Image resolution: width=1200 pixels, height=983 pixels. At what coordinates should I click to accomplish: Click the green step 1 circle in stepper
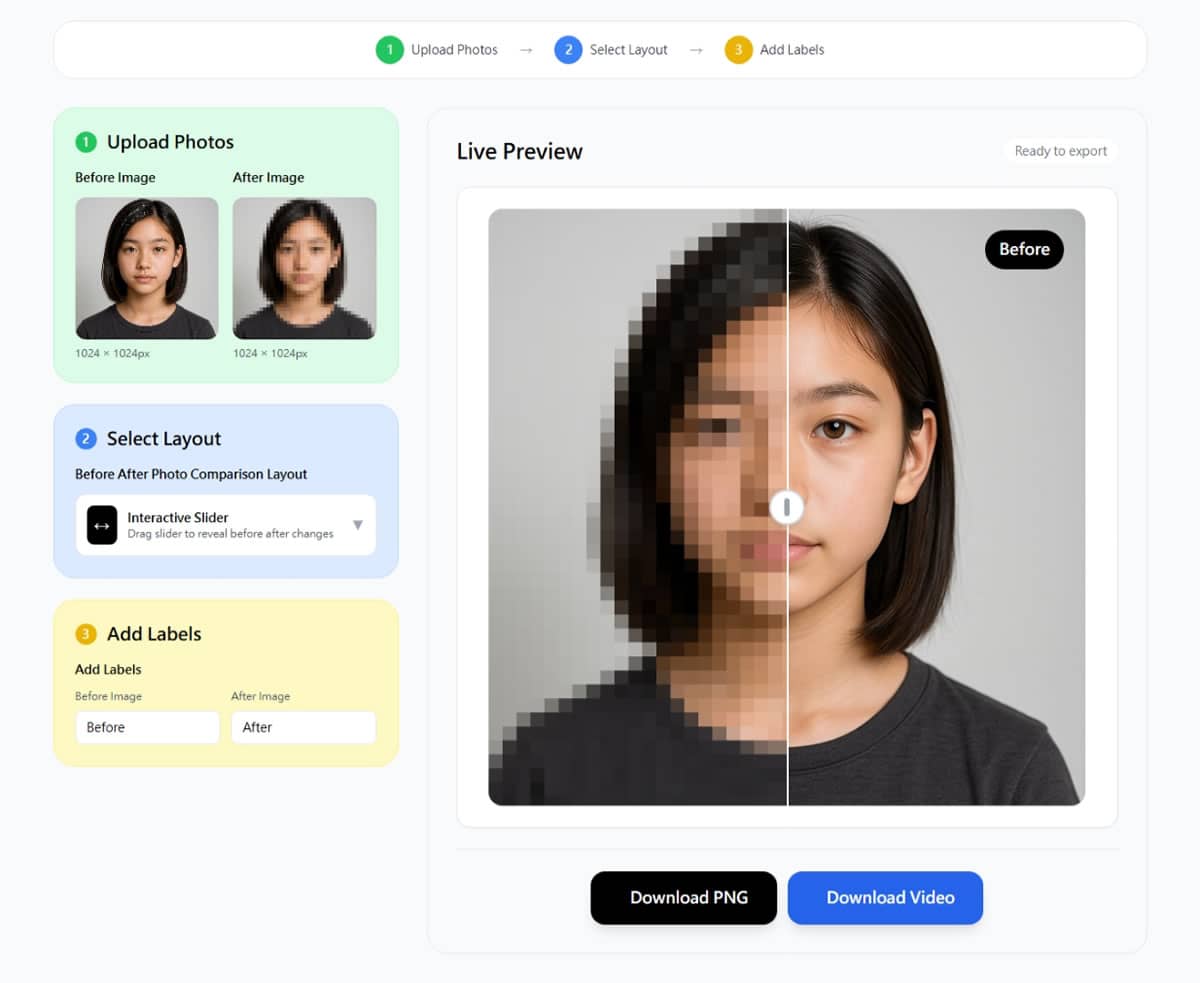pos(389,50)
